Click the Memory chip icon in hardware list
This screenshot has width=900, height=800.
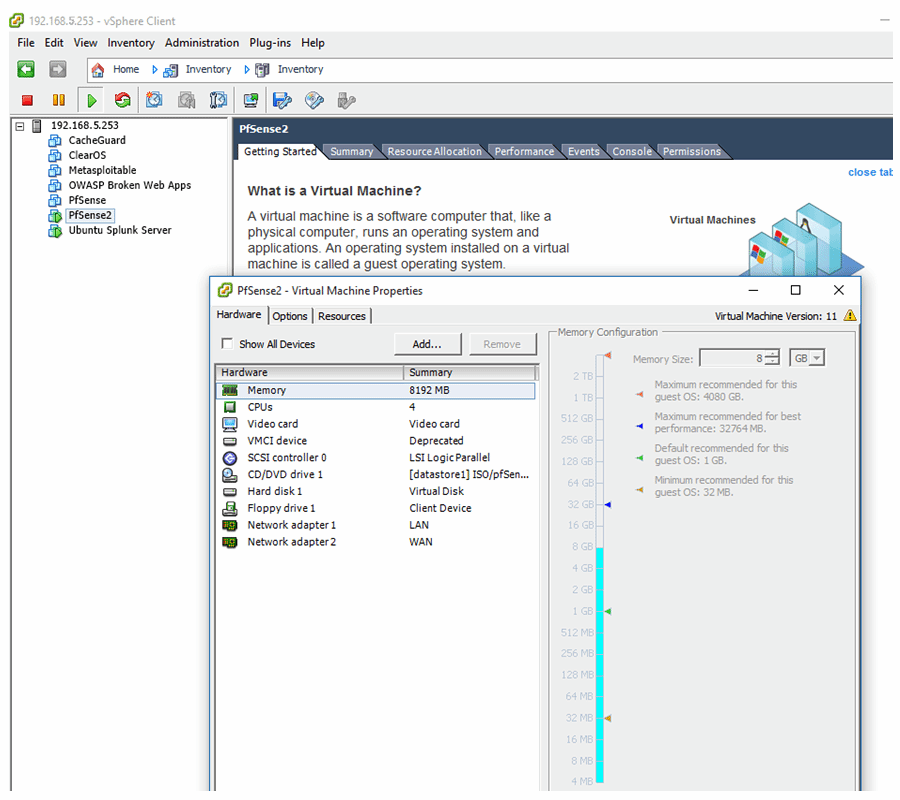coord(230,390)
